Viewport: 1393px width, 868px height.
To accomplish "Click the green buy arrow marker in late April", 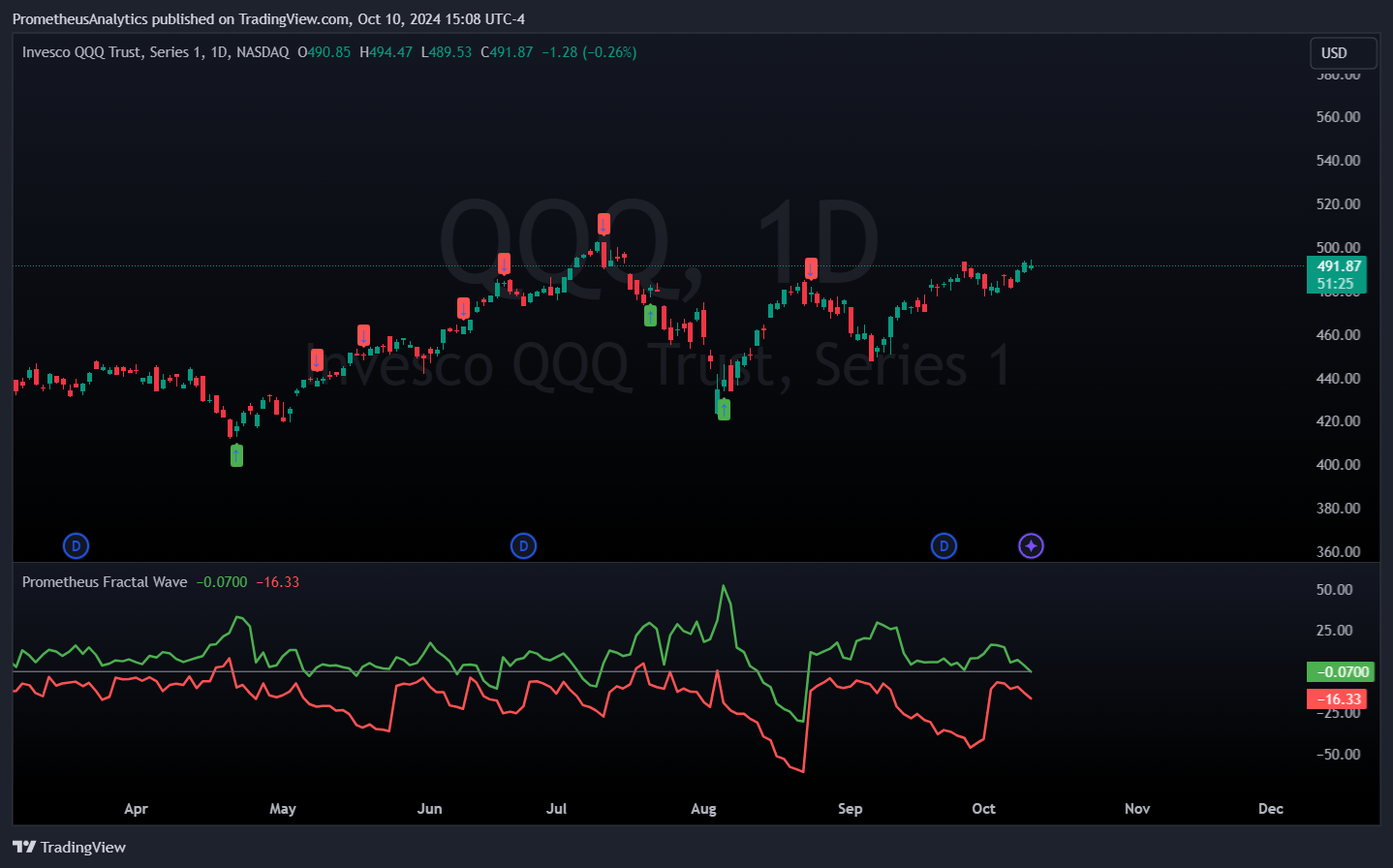I will point(236,455).
